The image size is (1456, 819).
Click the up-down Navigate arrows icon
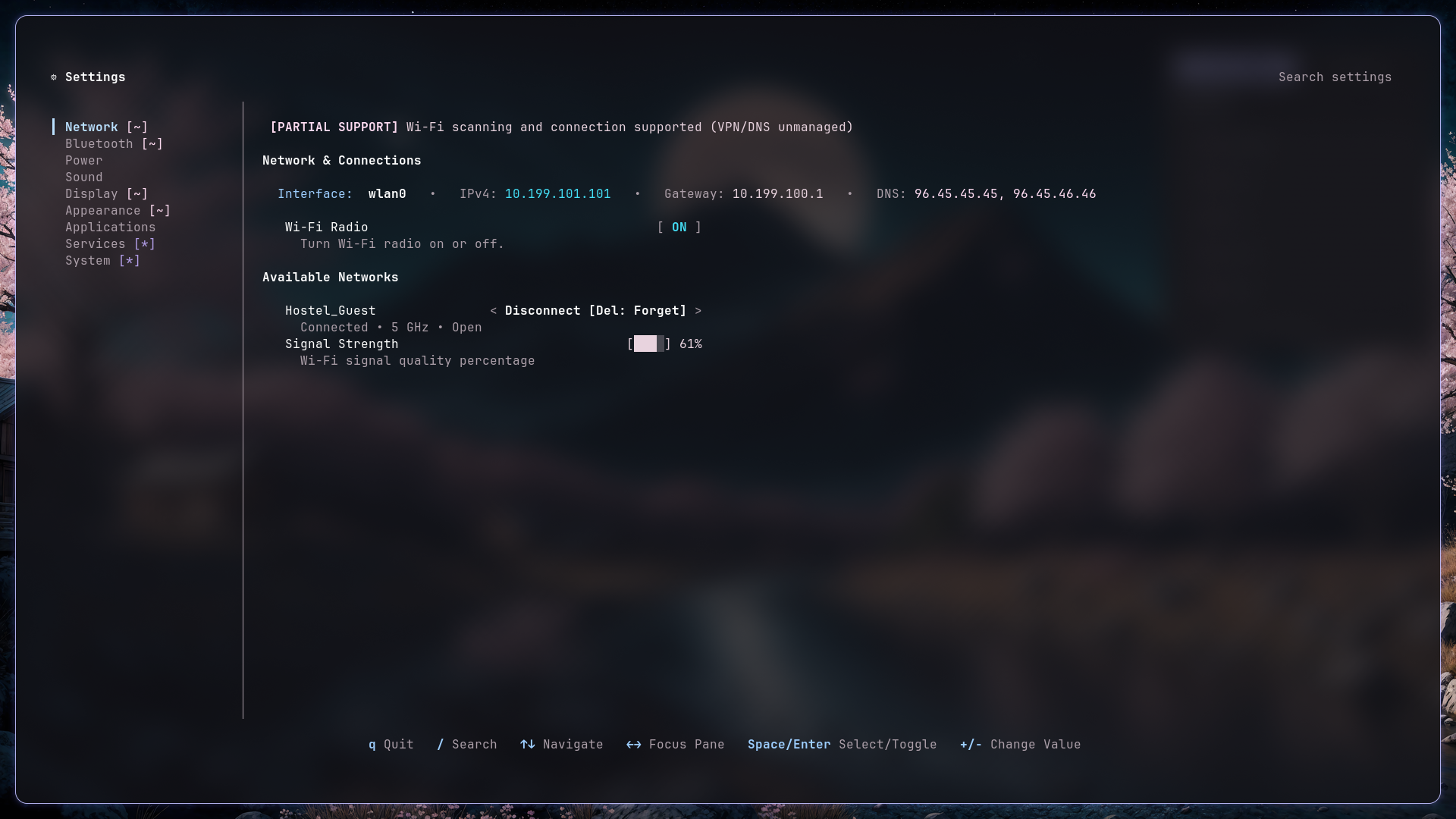pyautogui.click(x=527, y=745)
